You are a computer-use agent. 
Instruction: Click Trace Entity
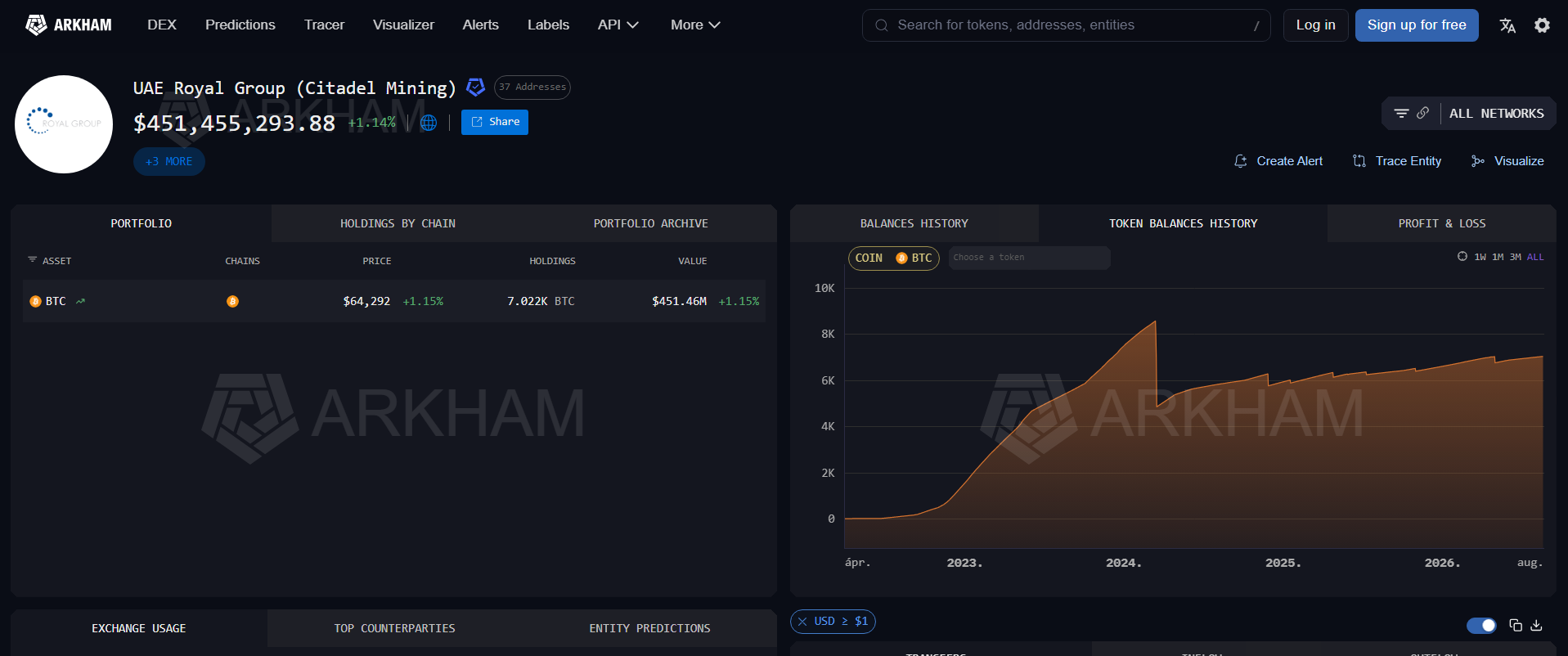point(1397,161)
